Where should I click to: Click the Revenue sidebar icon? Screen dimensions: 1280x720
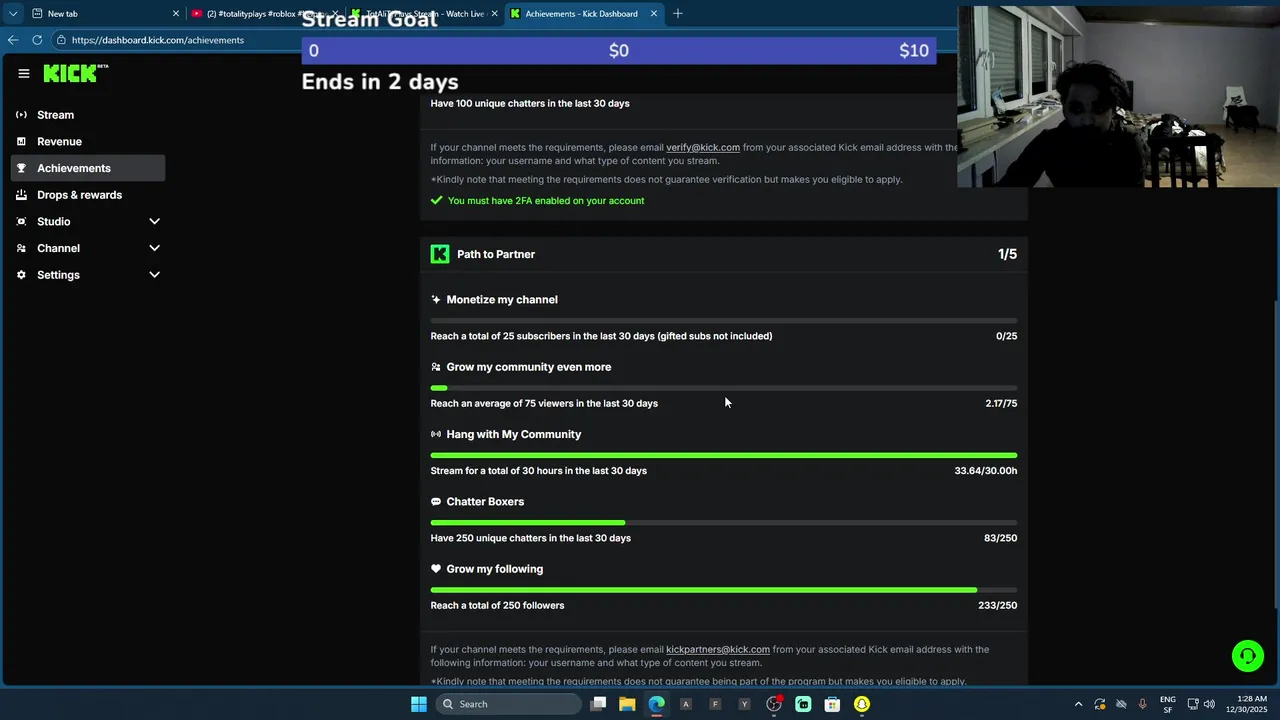[x=21, y=141]
